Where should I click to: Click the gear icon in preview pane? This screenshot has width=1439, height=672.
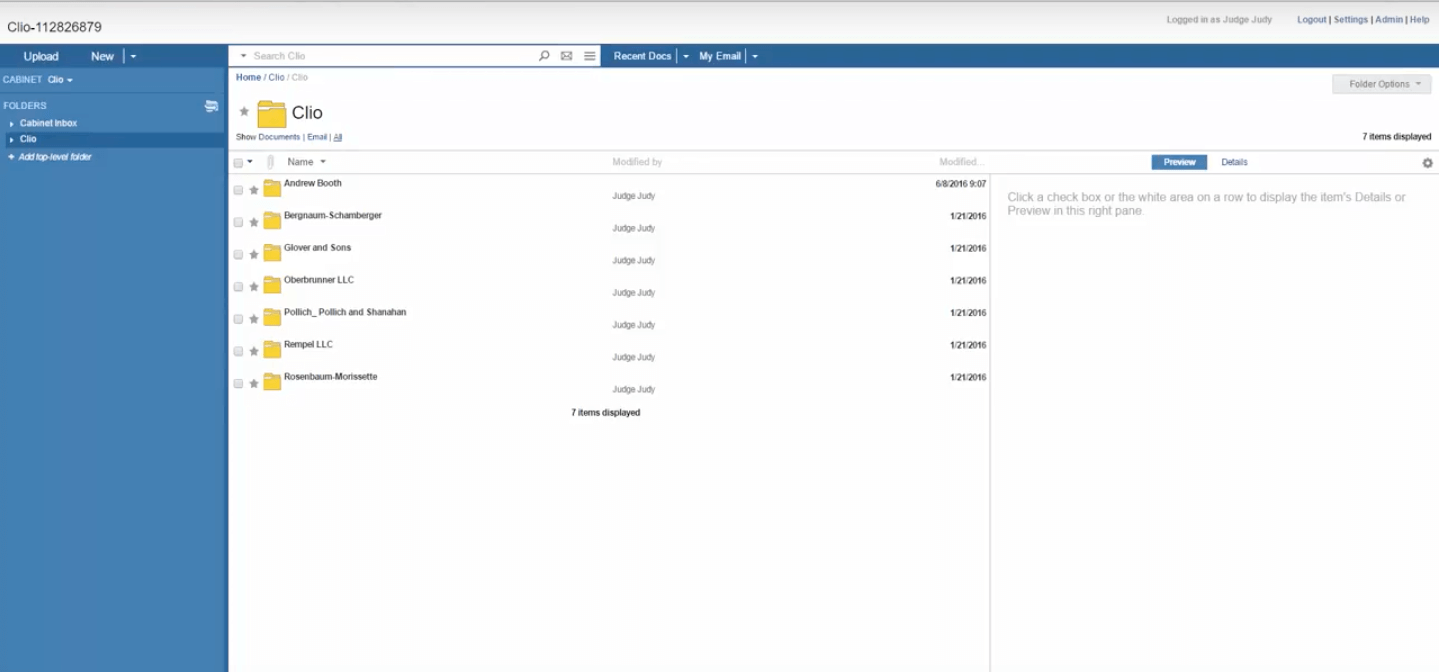click(x=1427, y=163)
